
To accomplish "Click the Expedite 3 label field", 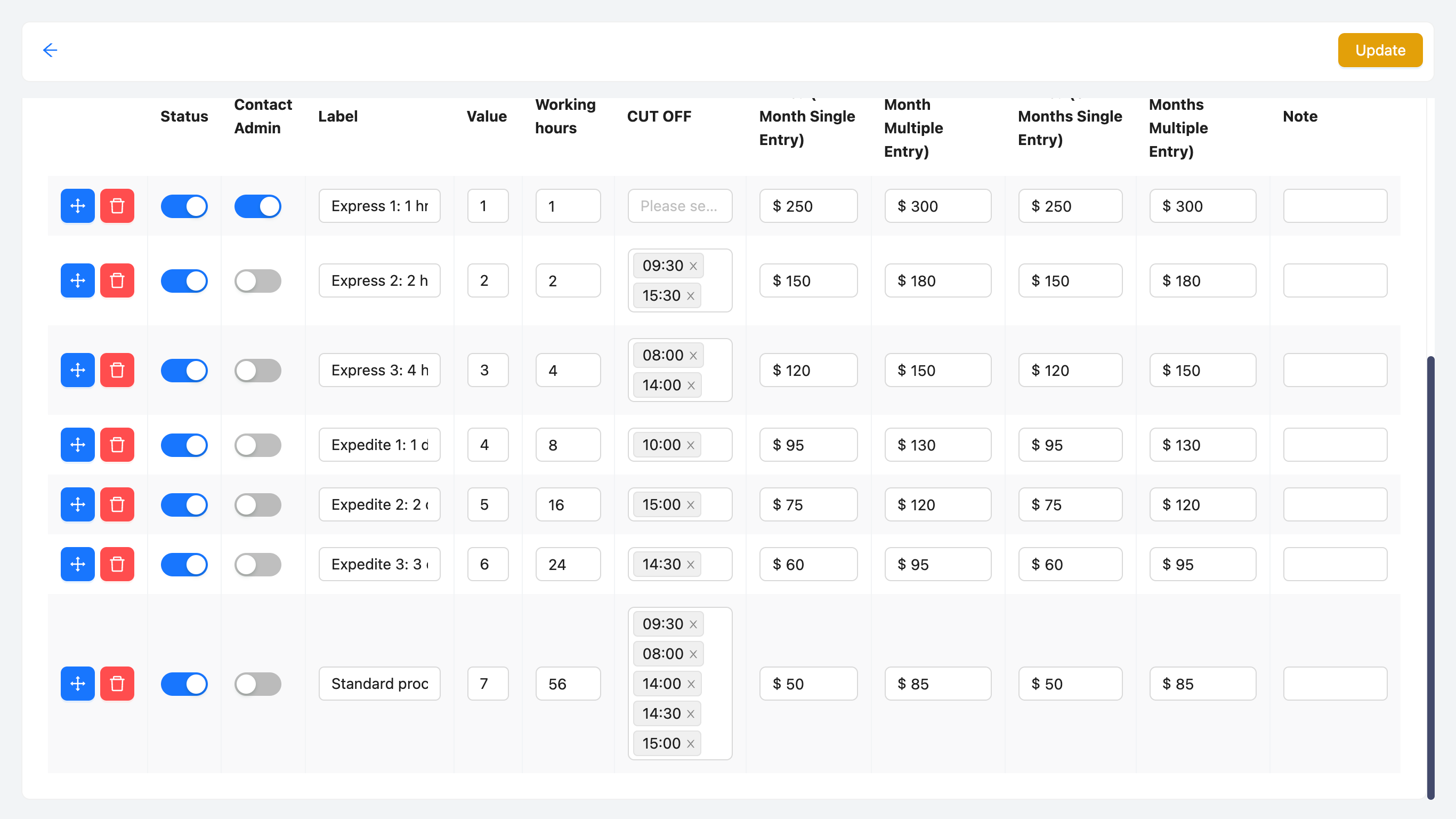I will [x=379, y=565].
